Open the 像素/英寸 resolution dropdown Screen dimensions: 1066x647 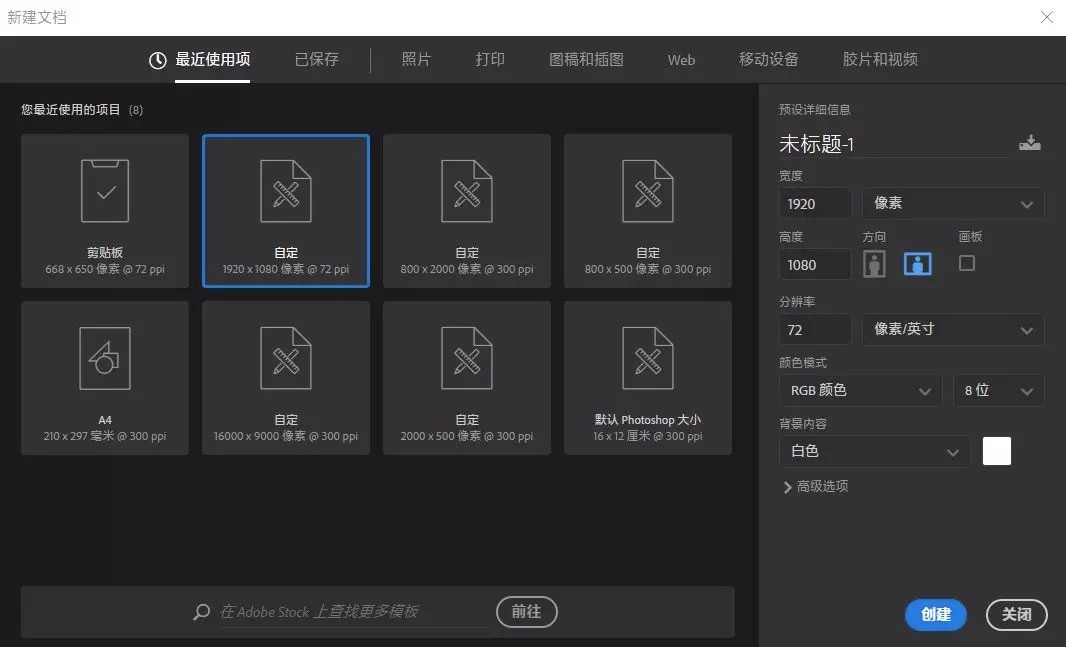(x=951, y=330)
